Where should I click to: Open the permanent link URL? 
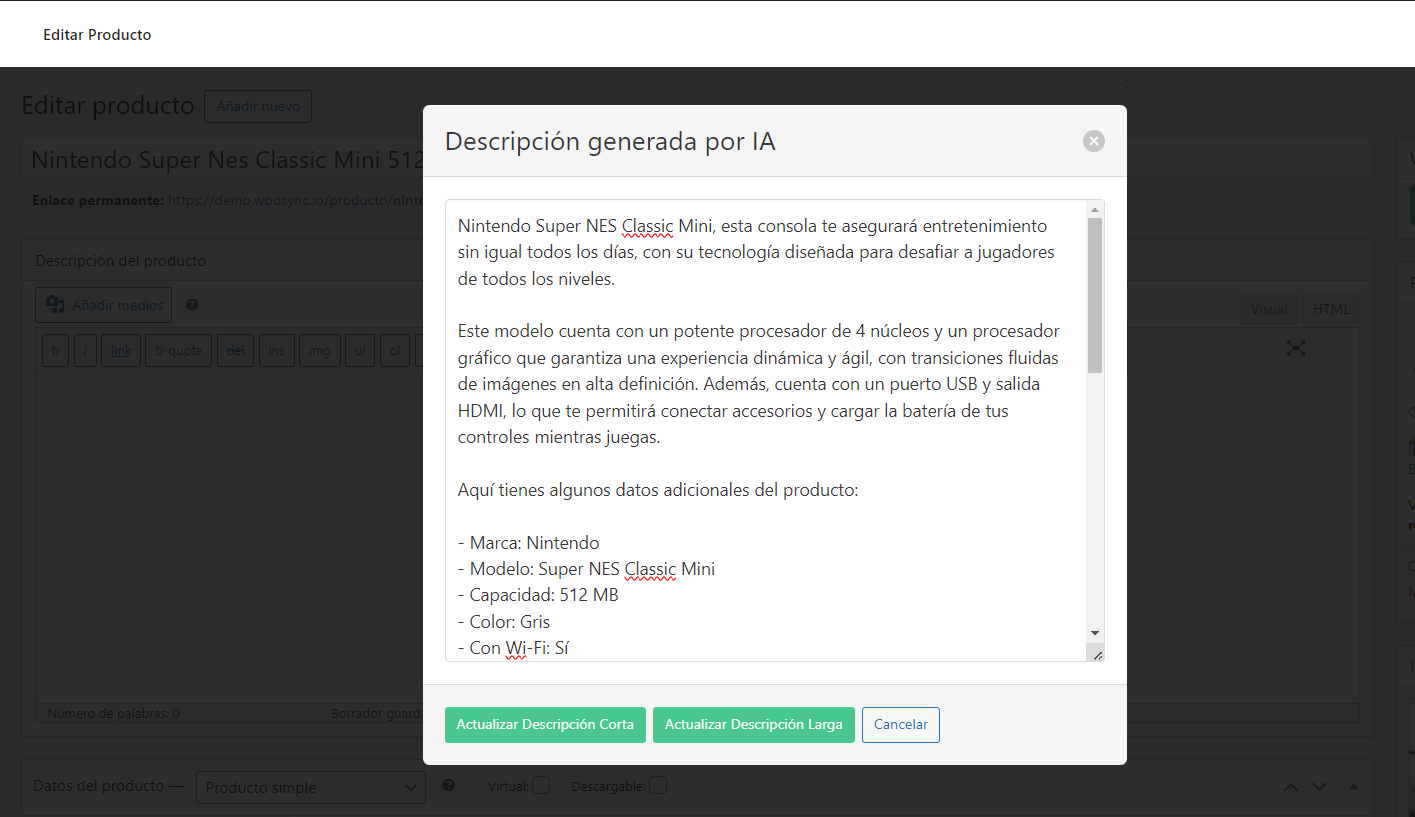295,200
